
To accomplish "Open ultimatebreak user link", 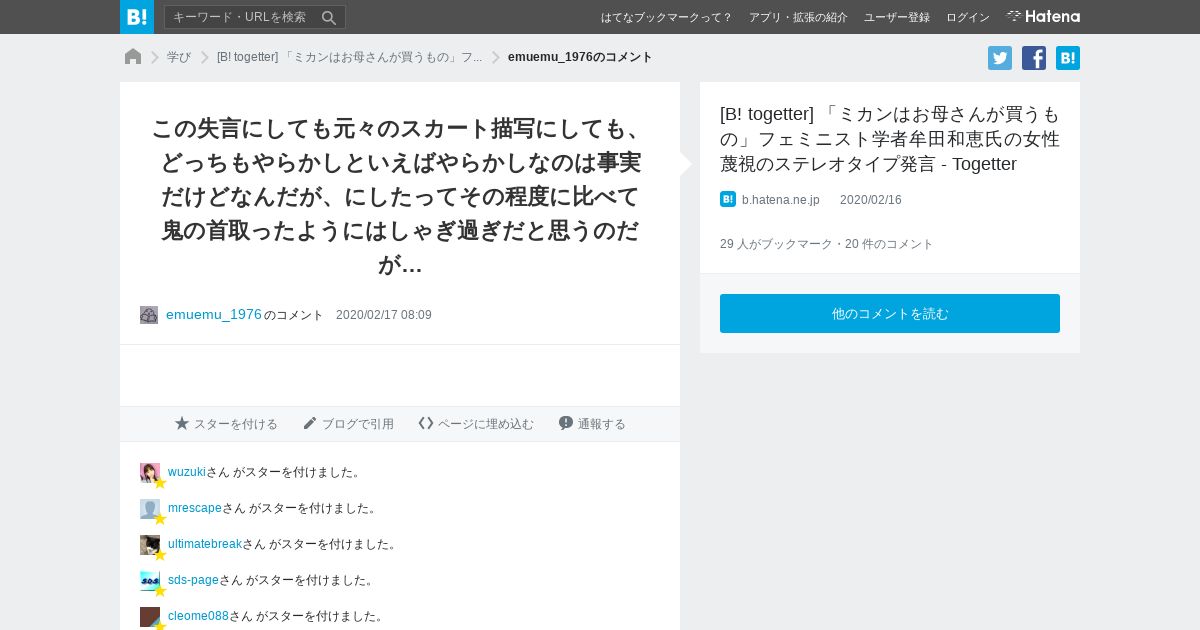I will [x=205, y=544].
